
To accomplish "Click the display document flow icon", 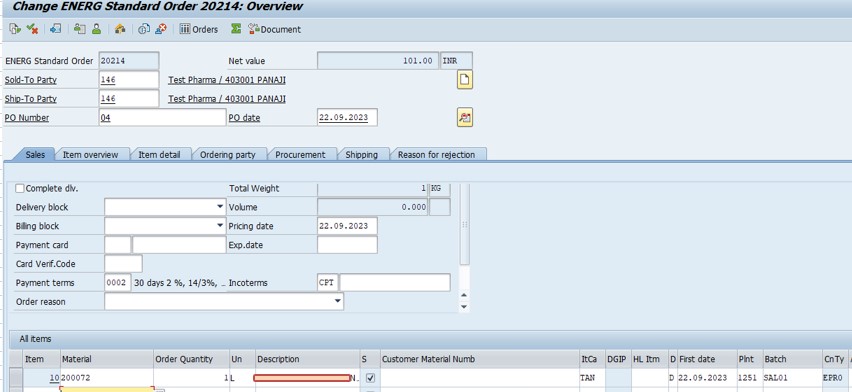I will click(x=15, y=29).
